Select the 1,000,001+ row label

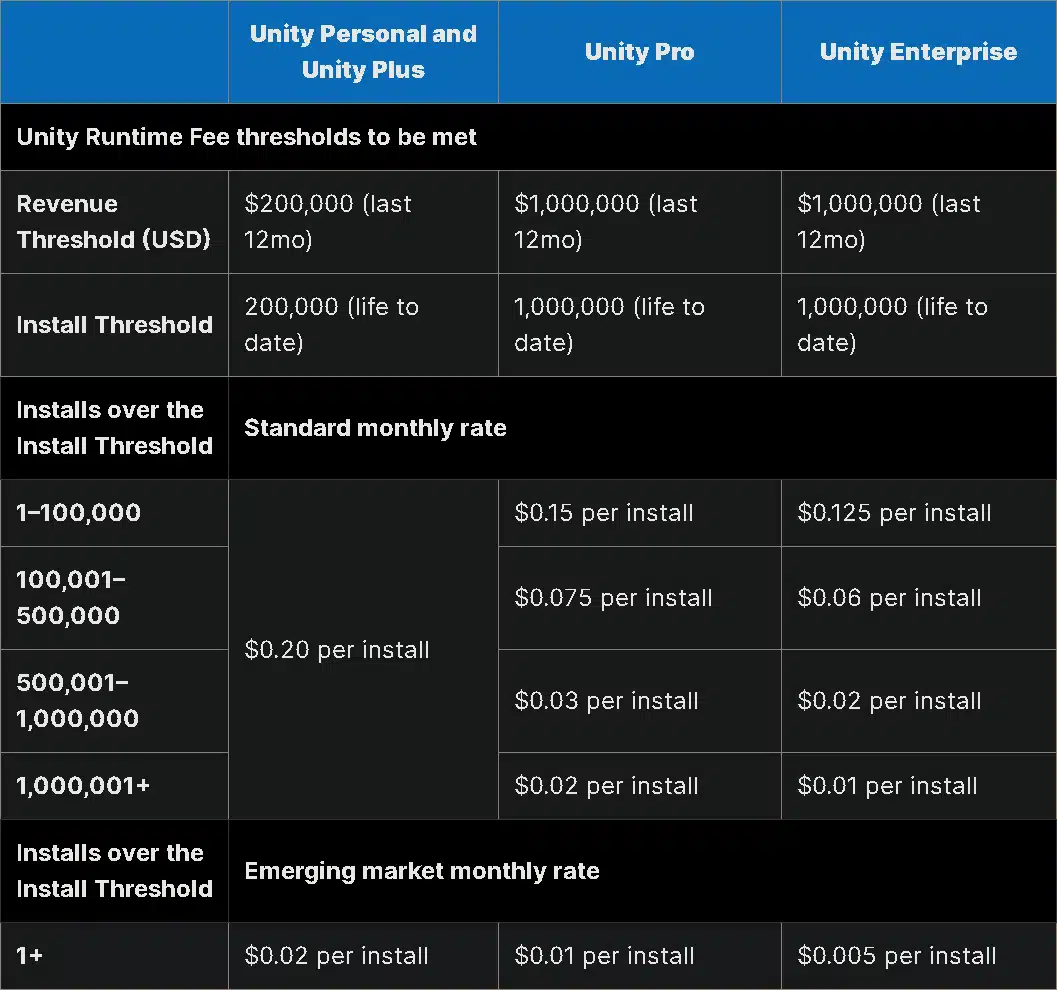click(x=115, y=786)
